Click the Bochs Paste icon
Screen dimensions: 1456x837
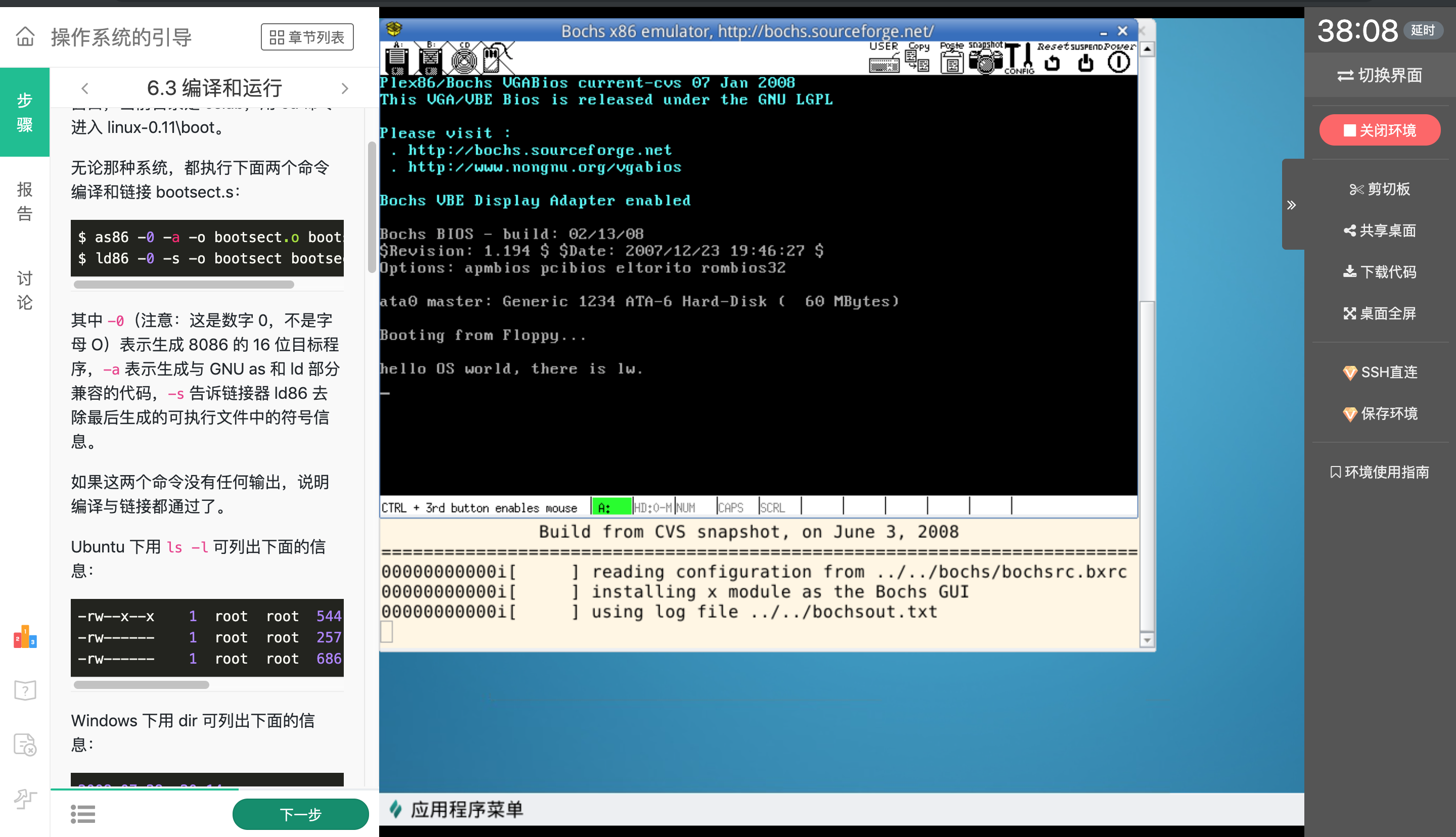(952, 59)
